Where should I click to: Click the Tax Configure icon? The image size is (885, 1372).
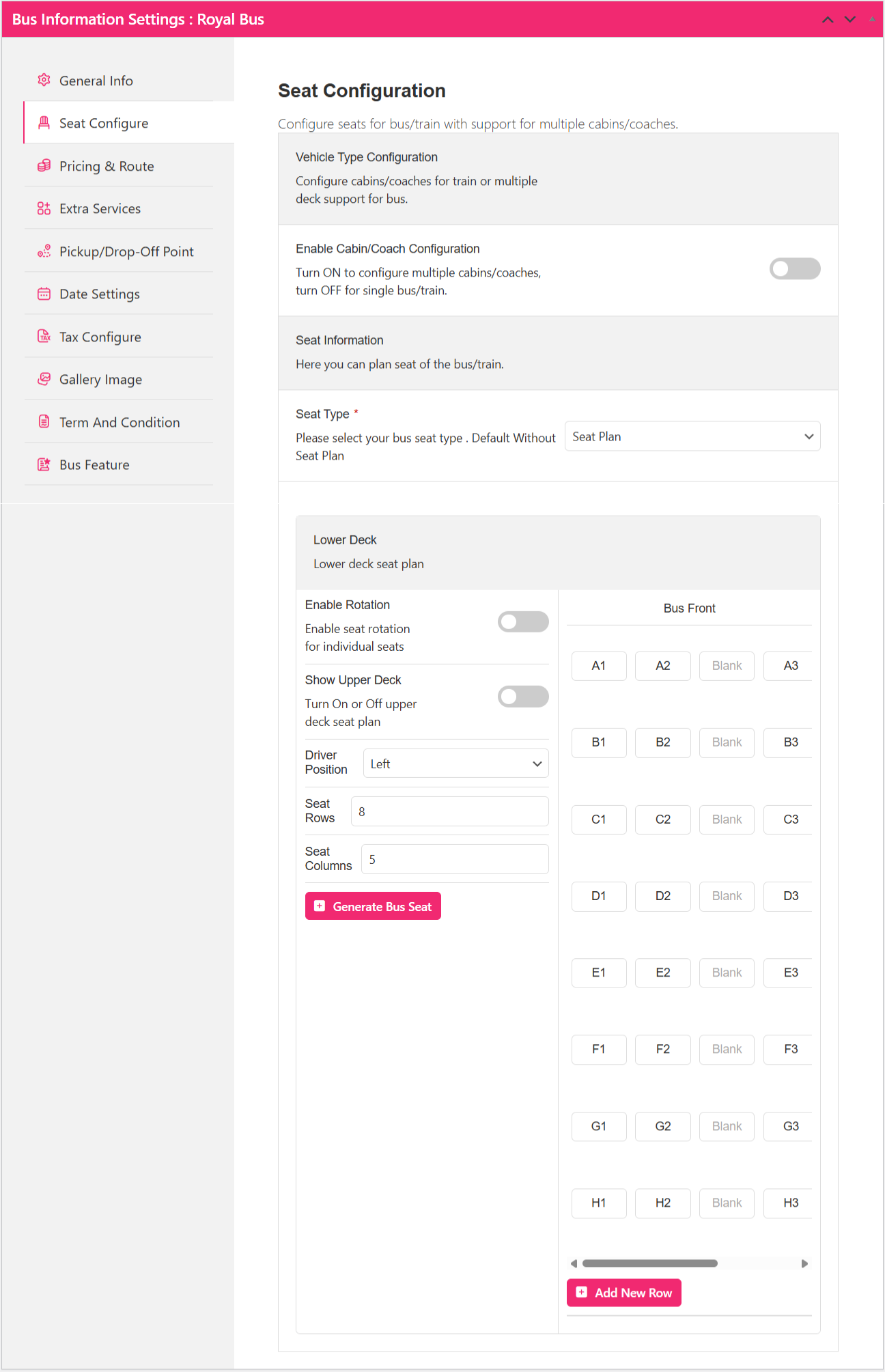(44, 337)
